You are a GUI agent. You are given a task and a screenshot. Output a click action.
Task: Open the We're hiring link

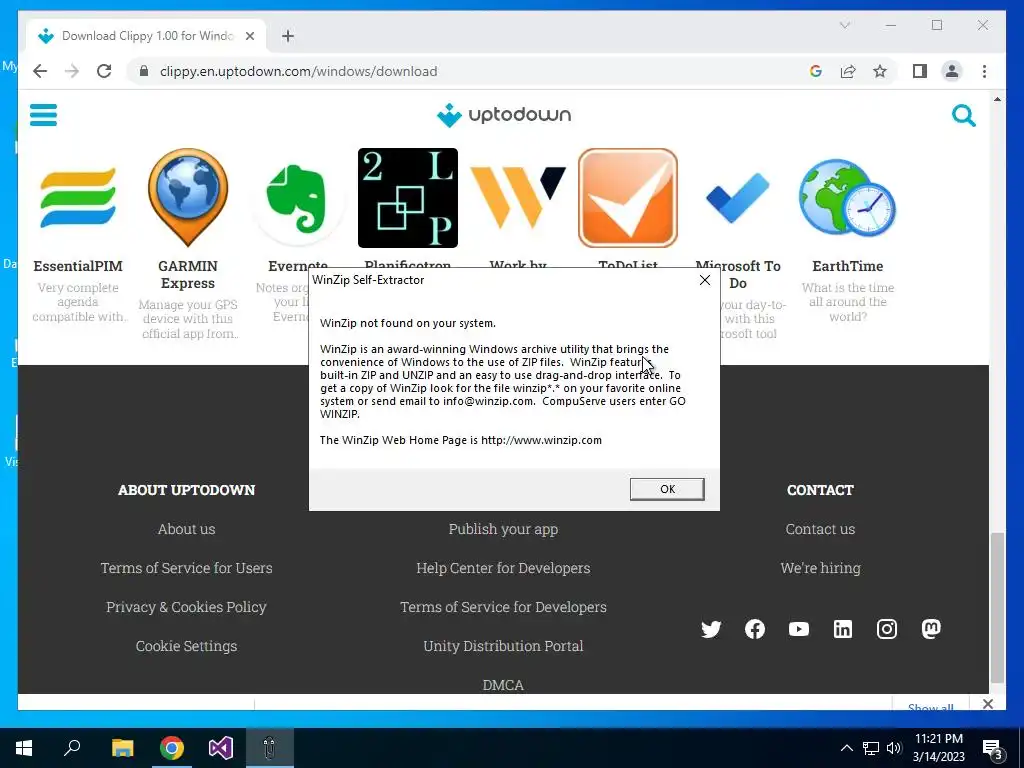pos(820,568)
